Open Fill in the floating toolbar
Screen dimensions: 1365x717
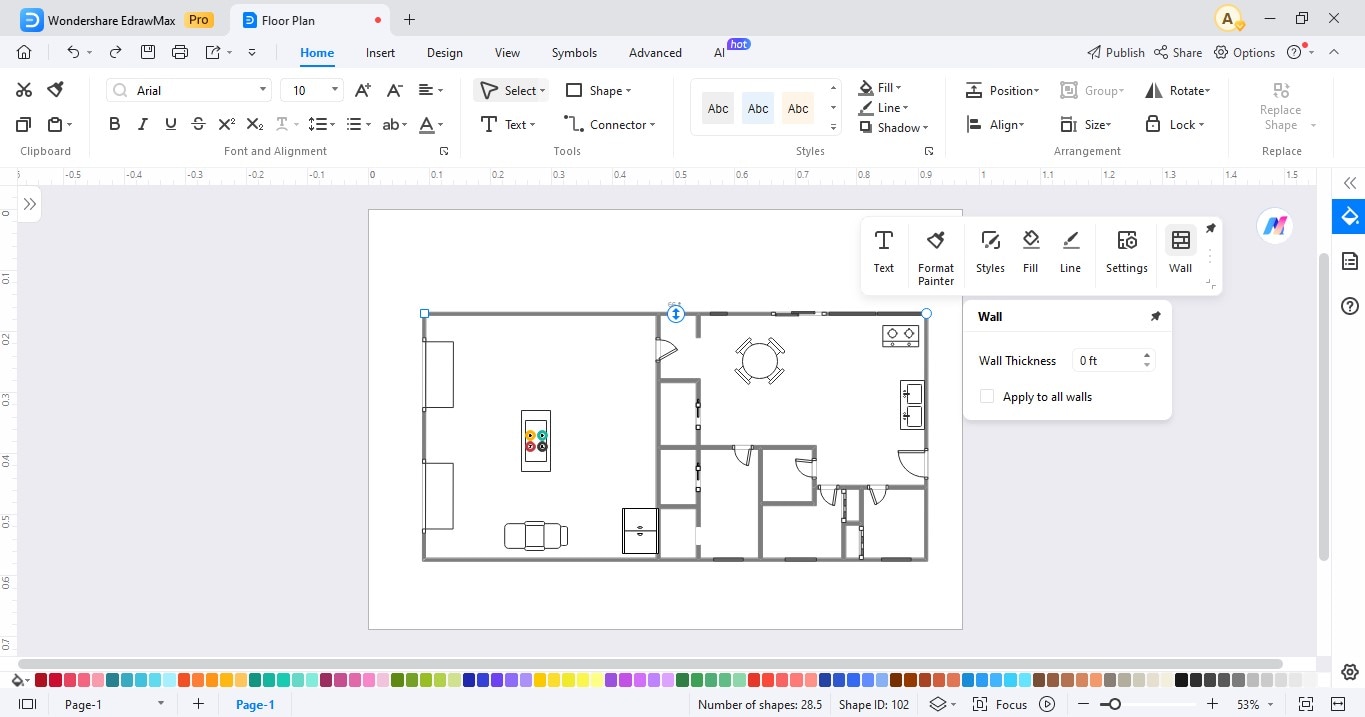pos(1031,250)
